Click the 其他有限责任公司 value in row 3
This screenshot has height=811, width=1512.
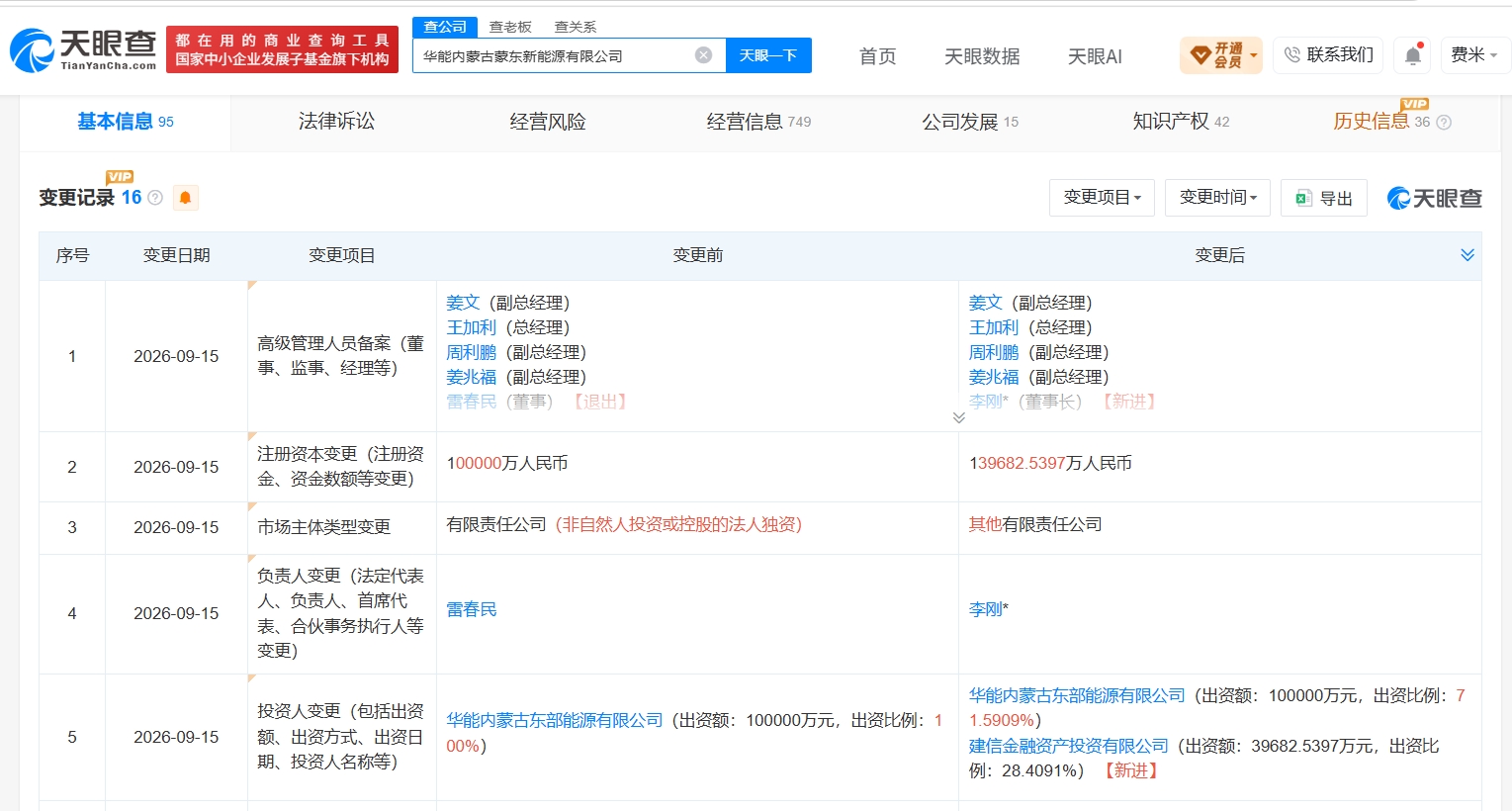coord(1035,524)
